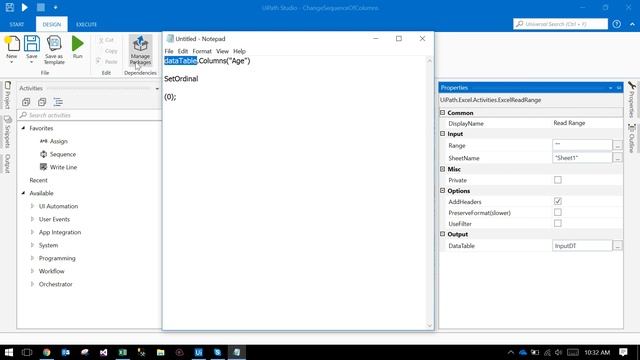The width and height of the screenshot is (640, 360).
Task: Collapse the Output property group
Action: (442, 234)
